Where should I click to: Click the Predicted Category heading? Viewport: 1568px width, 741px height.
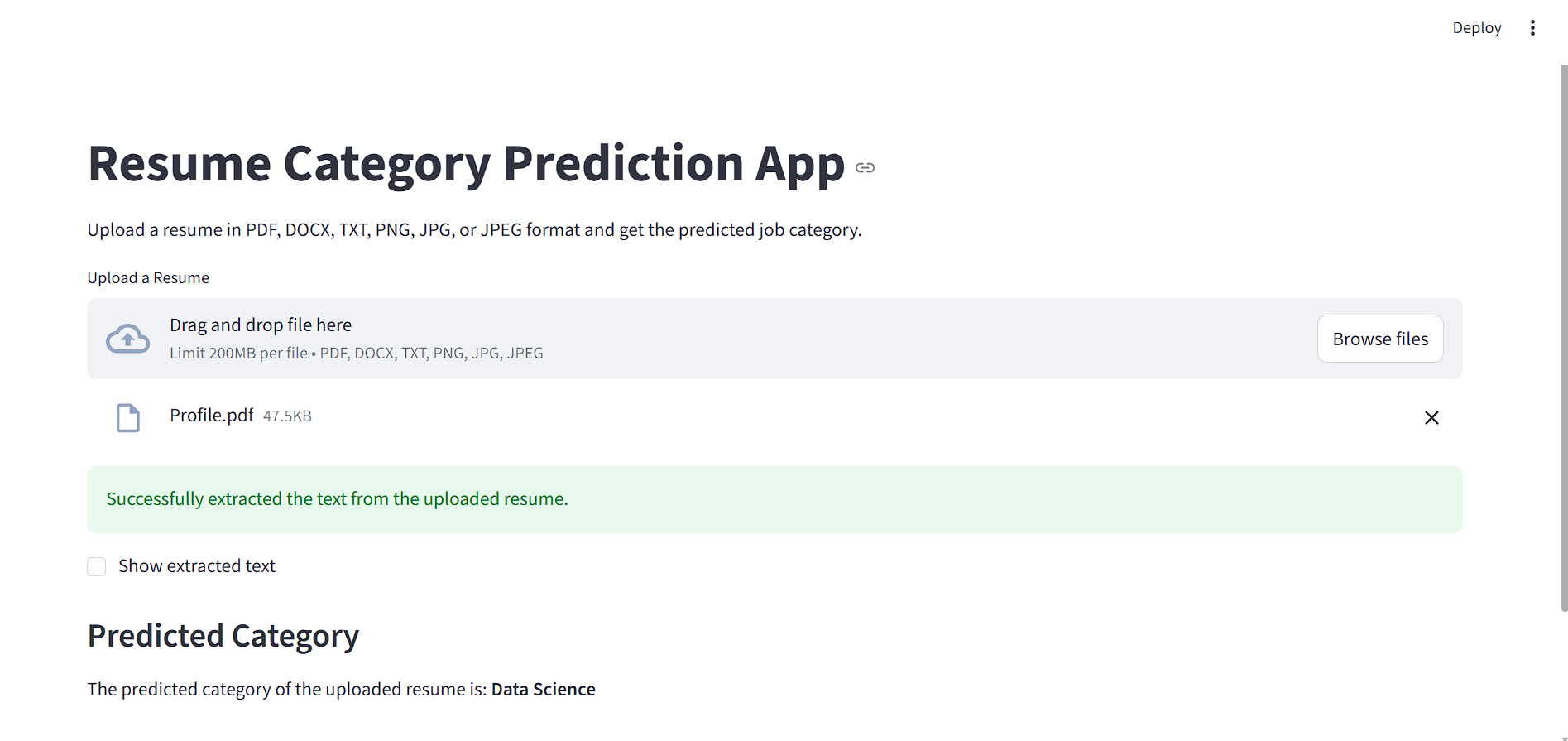pos(223,636)
